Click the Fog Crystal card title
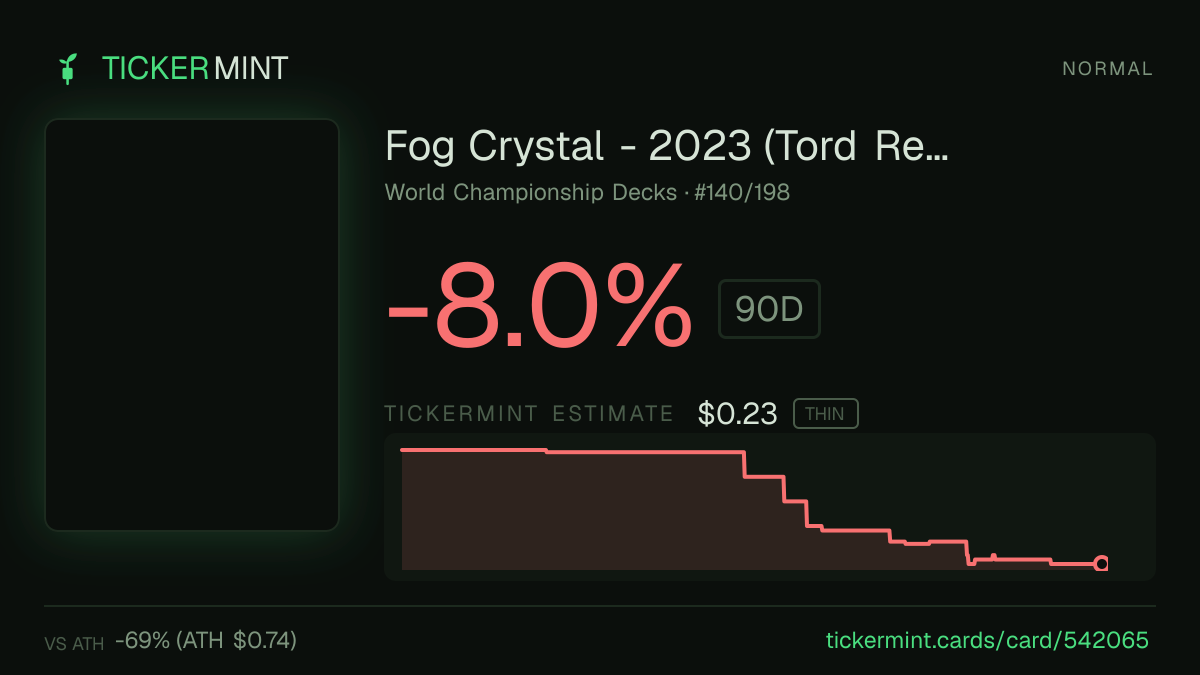This screenshot has height=675, width=1200. click(667, 147)
